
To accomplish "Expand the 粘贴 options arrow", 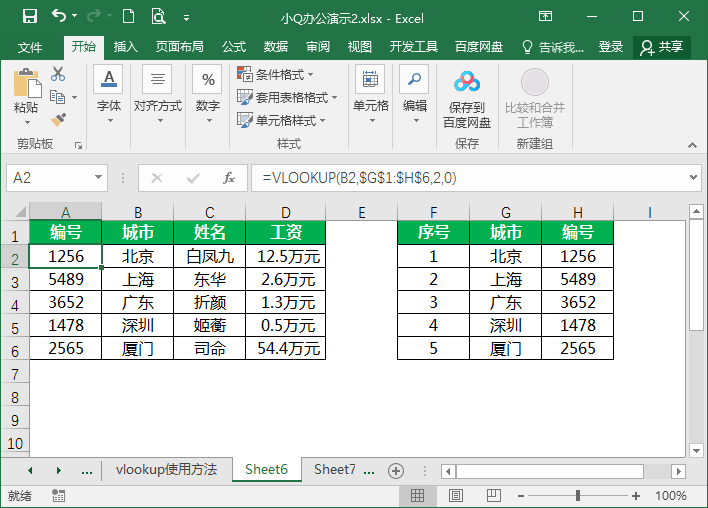I will click(27, 122).
